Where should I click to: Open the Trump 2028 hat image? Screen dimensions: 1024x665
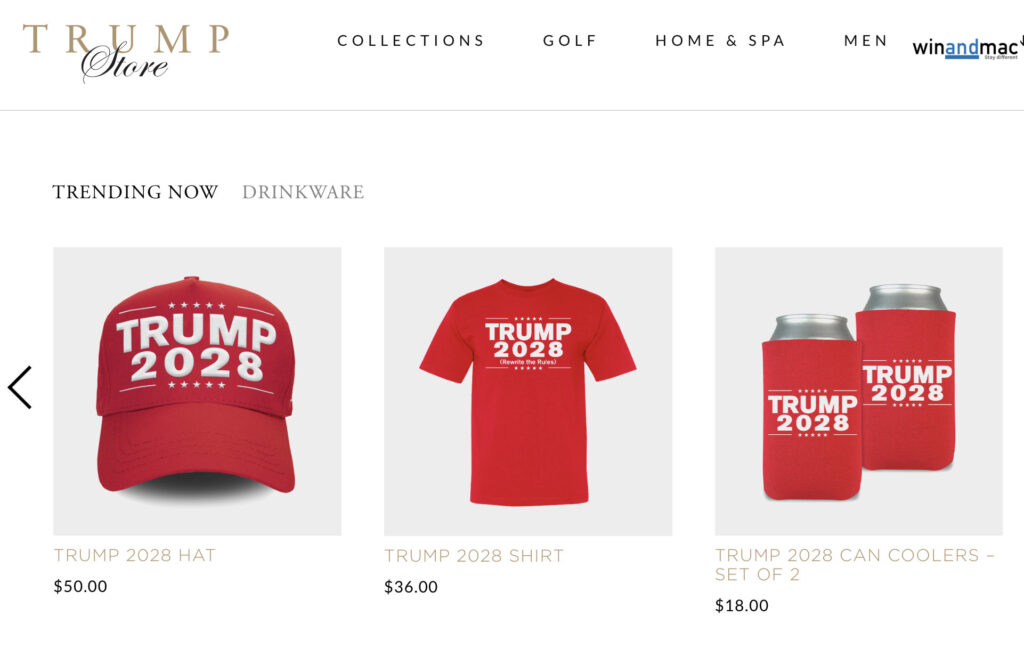pyautogui.click(x=197, y=391)
